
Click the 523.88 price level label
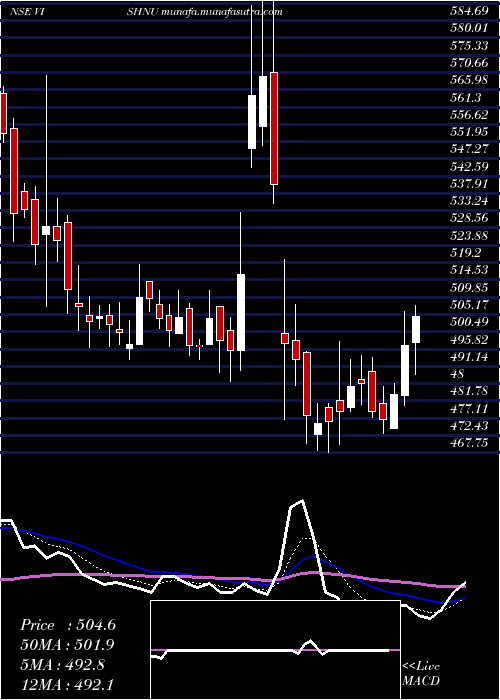tap(469, 236)
